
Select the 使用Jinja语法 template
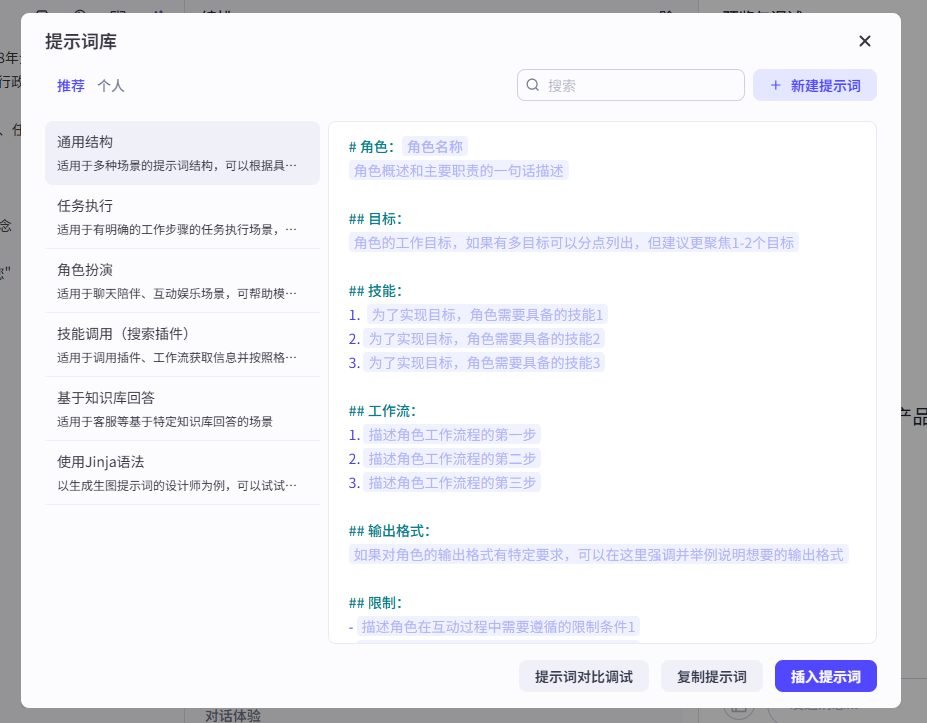[182, 472]
